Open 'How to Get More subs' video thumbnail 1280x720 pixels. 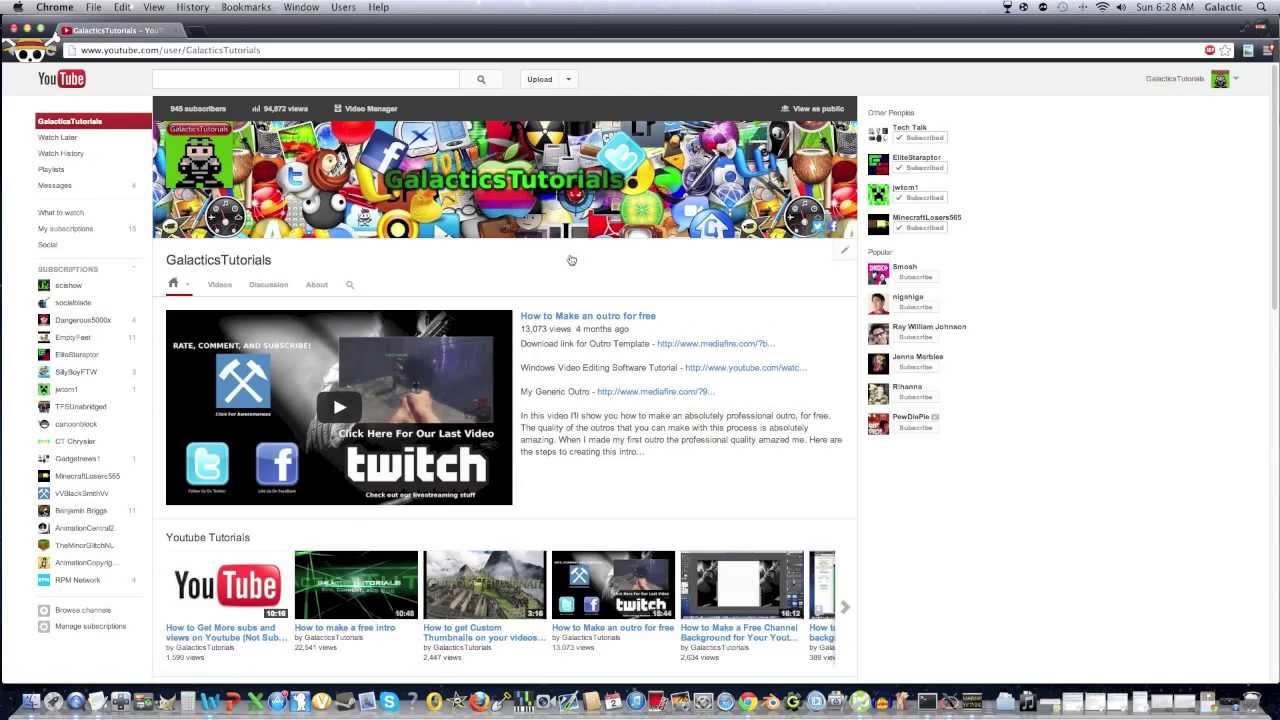pos(228,585)
